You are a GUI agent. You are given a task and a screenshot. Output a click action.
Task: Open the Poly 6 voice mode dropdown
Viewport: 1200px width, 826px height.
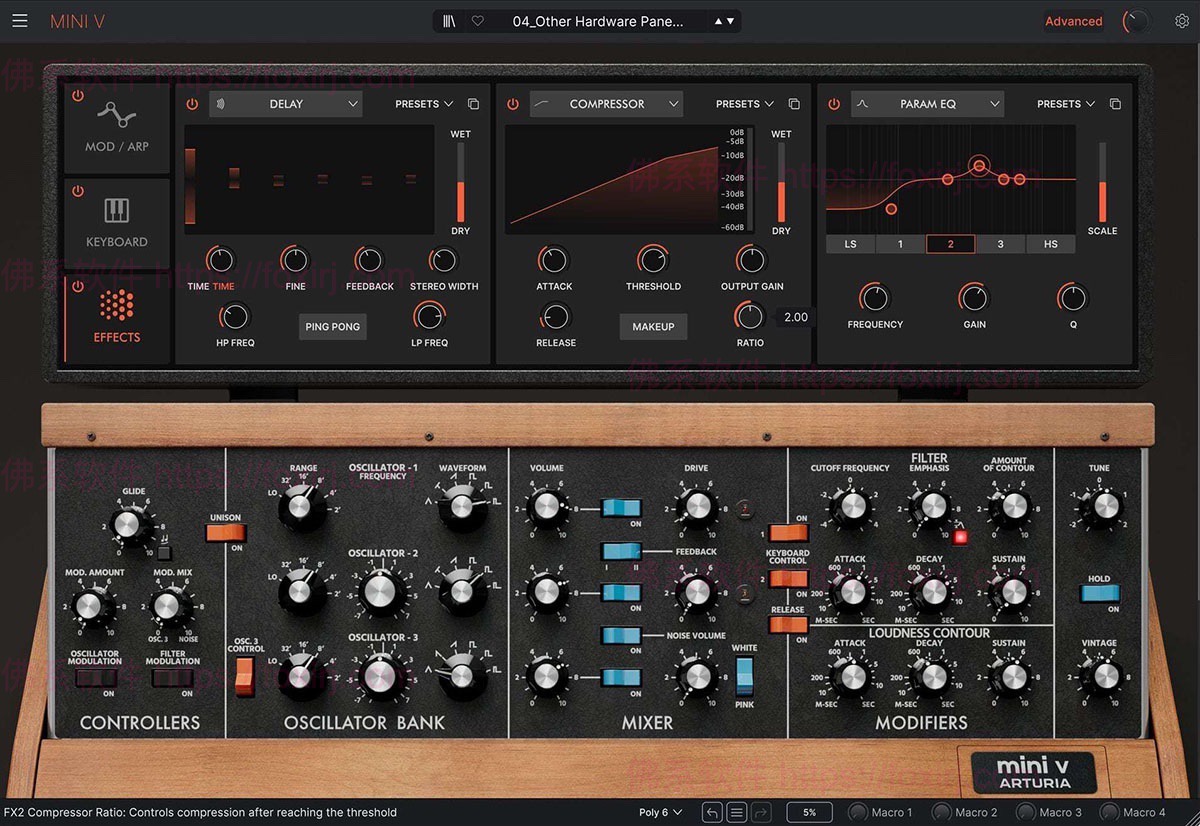pyautogui.click(x=662, y=811)
